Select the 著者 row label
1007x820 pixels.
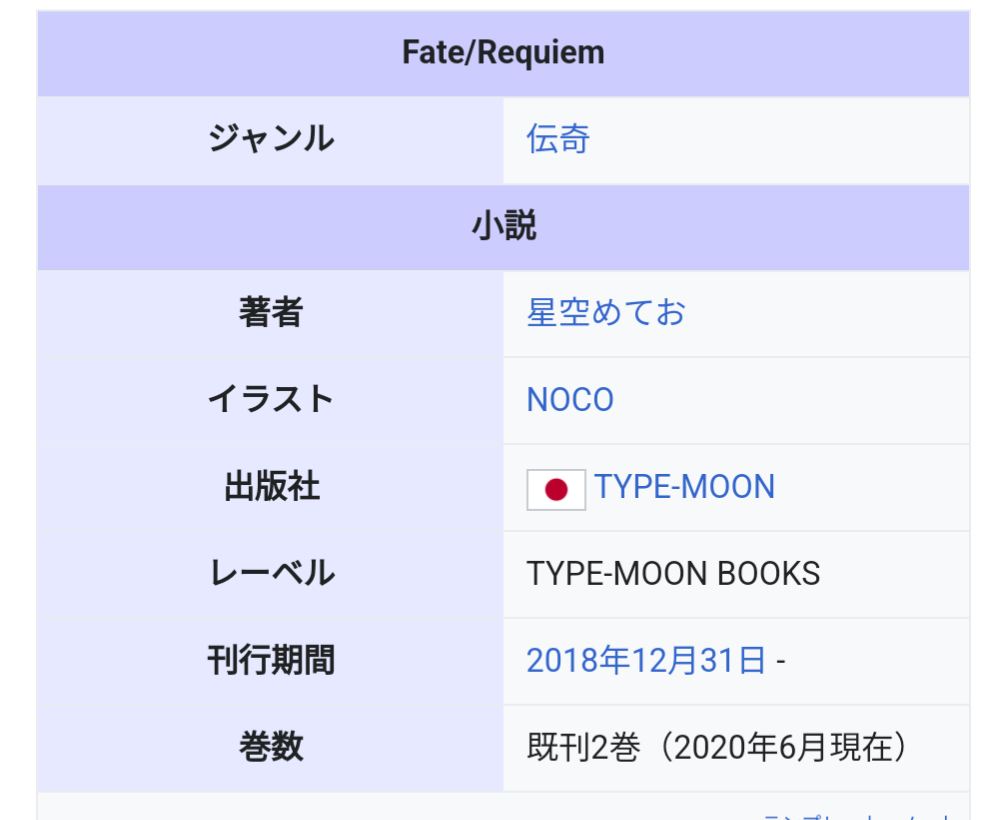point(271,314)
